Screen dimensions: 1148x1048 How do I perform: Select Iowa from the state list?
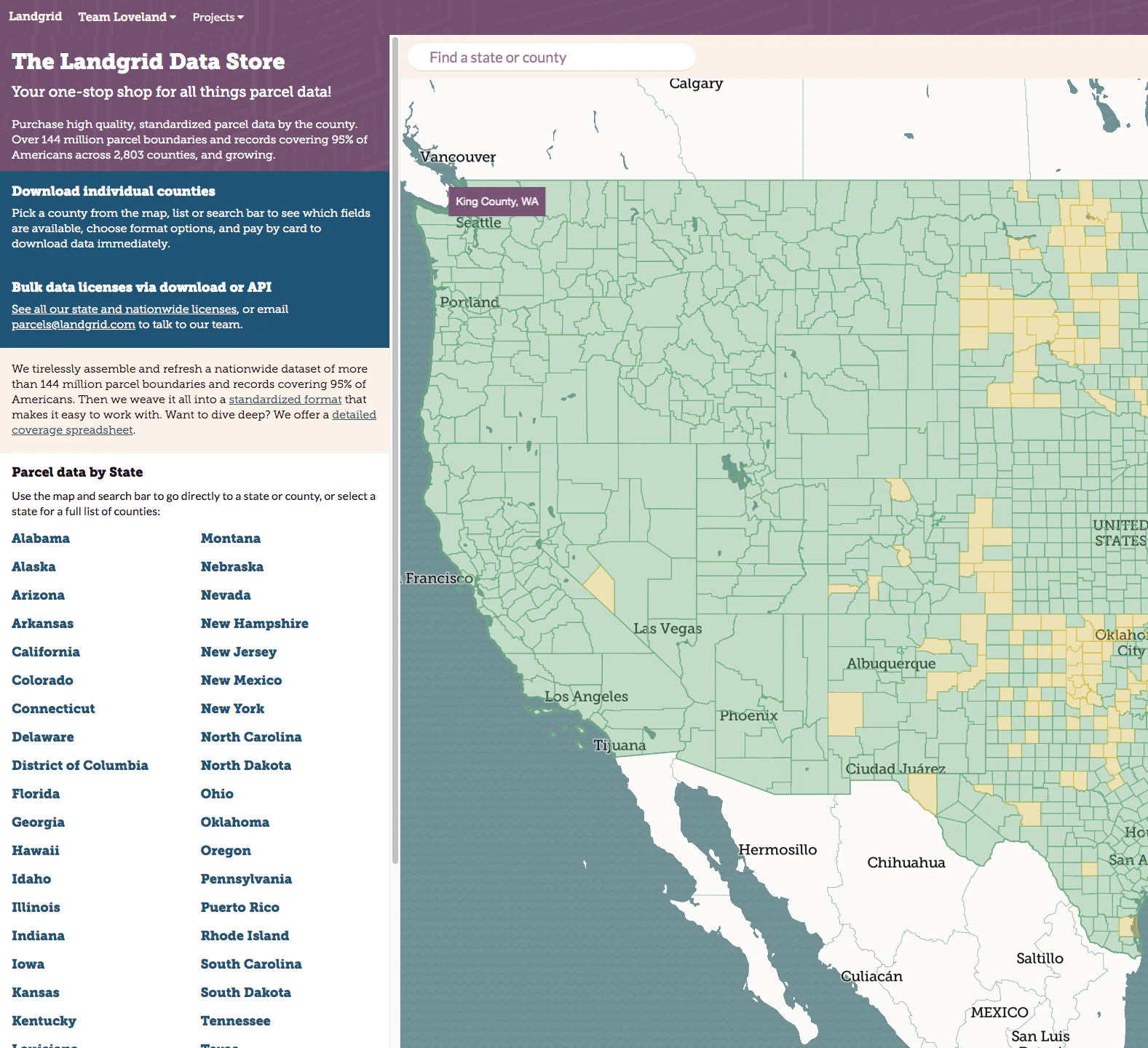click(28, 964)
